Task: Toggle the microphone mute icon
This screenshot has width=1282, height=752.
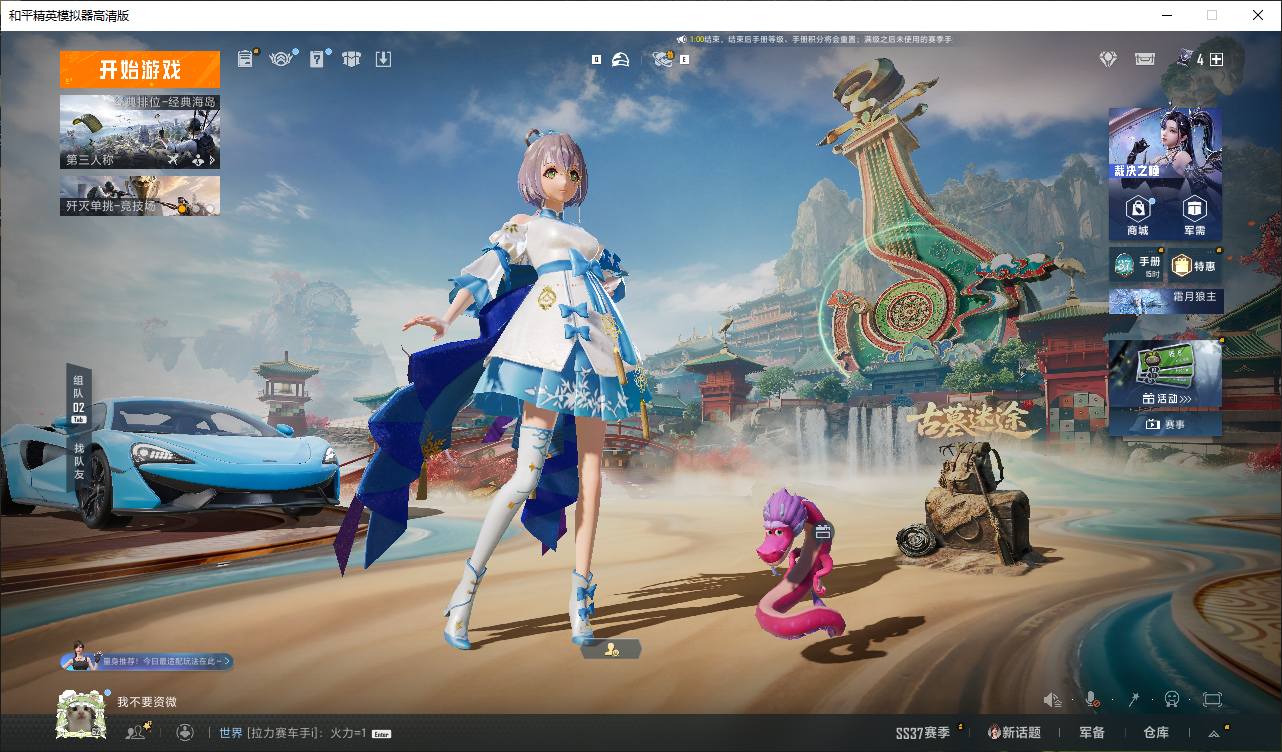Action: coord(1093,699)
